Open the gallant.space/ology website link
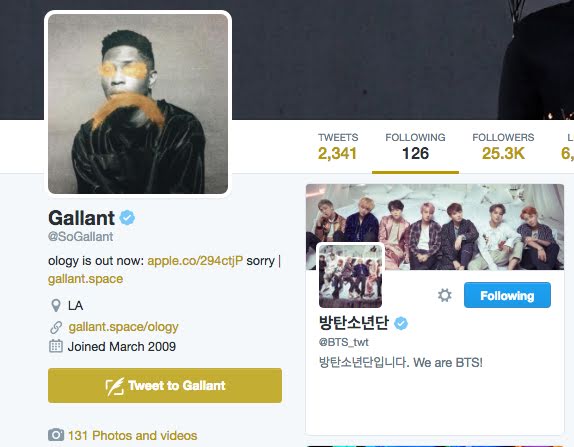This screenshot has height=447, width=574. coord(123,327)
